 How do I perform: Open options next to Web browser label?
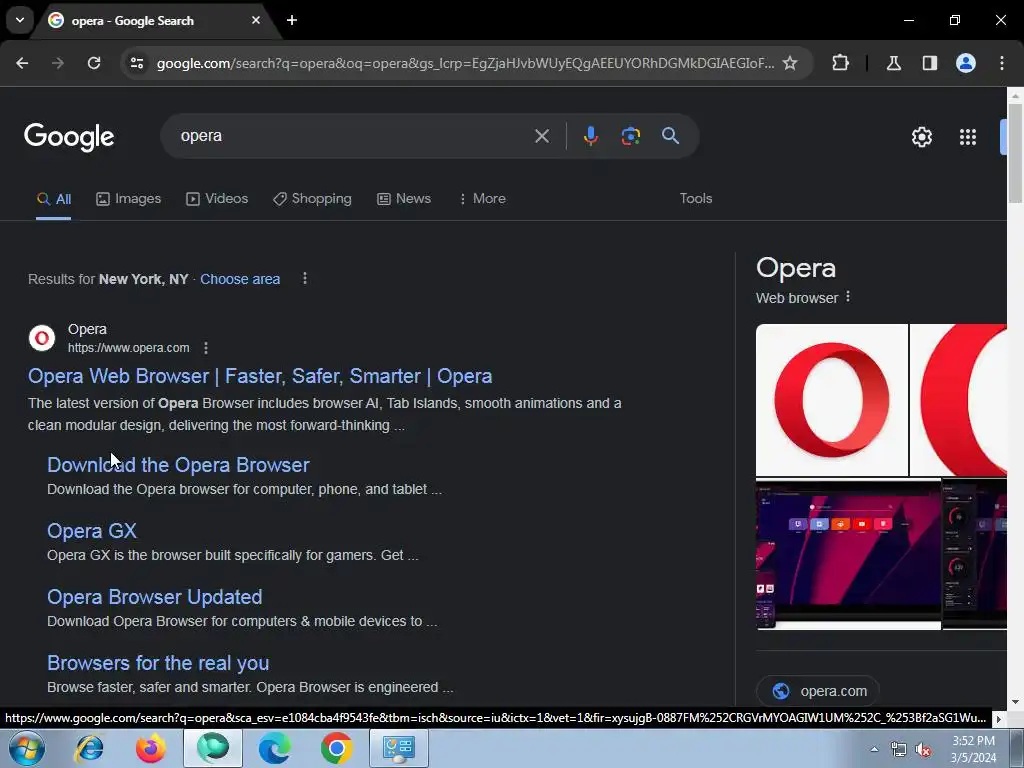click(848, 297)
